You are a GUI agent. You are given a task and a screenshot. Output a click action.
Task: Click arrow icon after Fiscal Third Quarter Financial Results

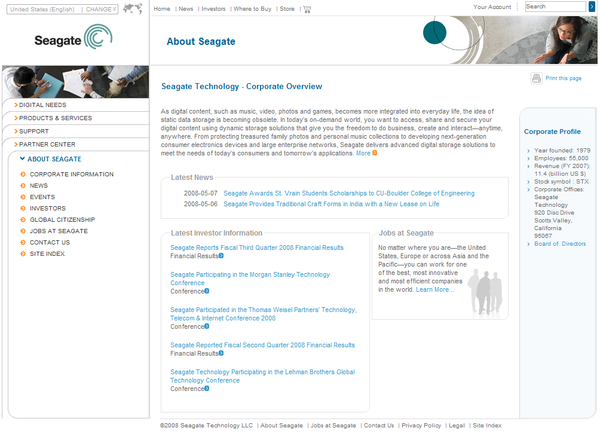(x=221, y=256)
